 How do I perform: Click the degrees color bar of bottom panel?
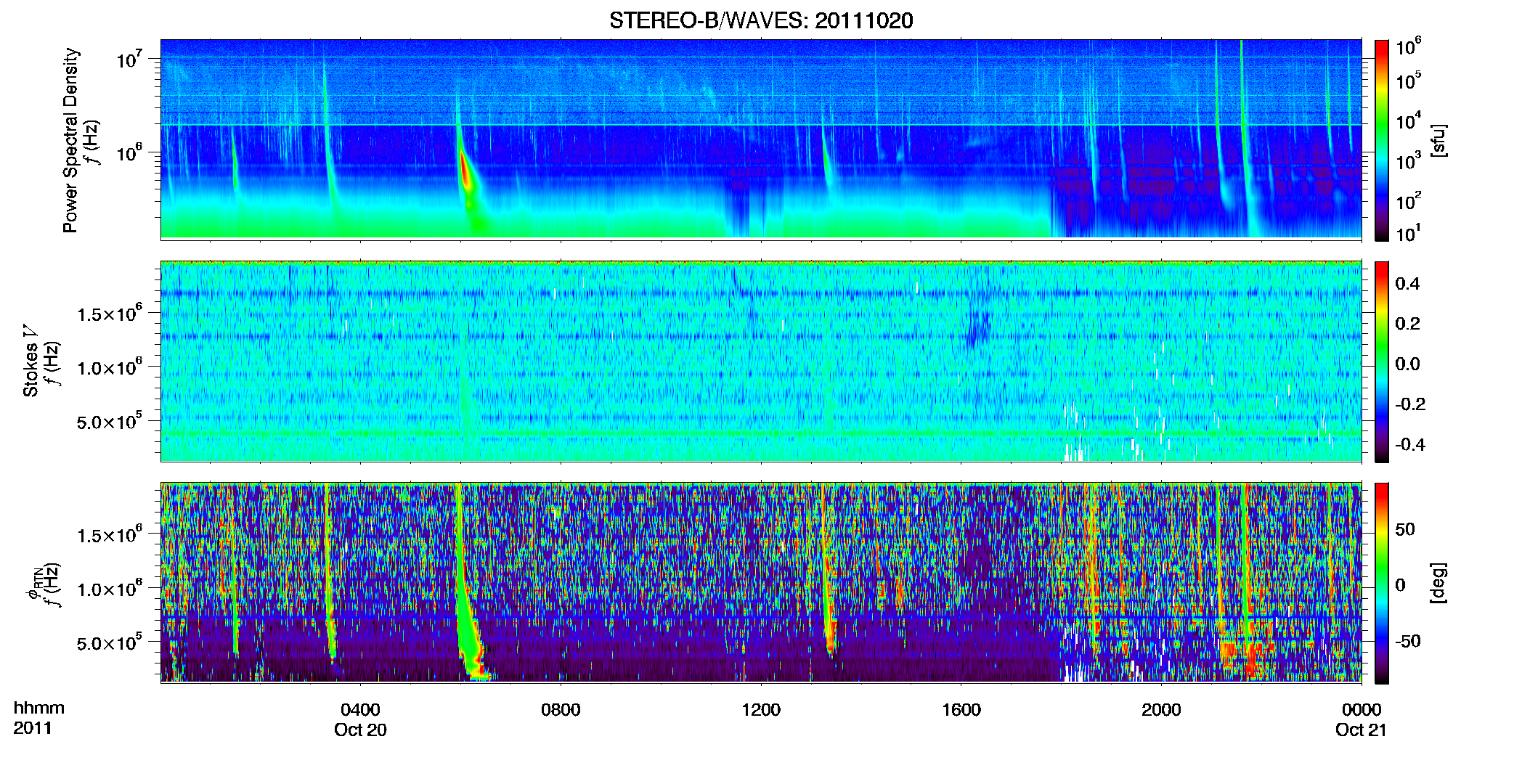coord(1381,583)
